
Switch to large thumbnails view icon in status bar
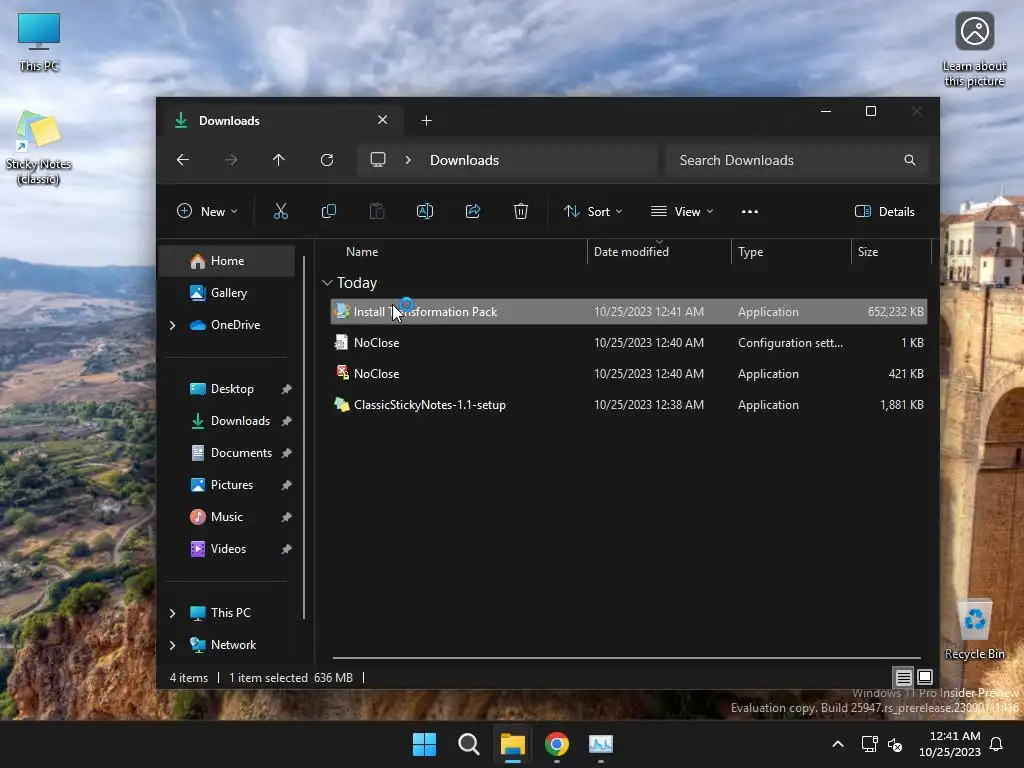tap(925, 677)
